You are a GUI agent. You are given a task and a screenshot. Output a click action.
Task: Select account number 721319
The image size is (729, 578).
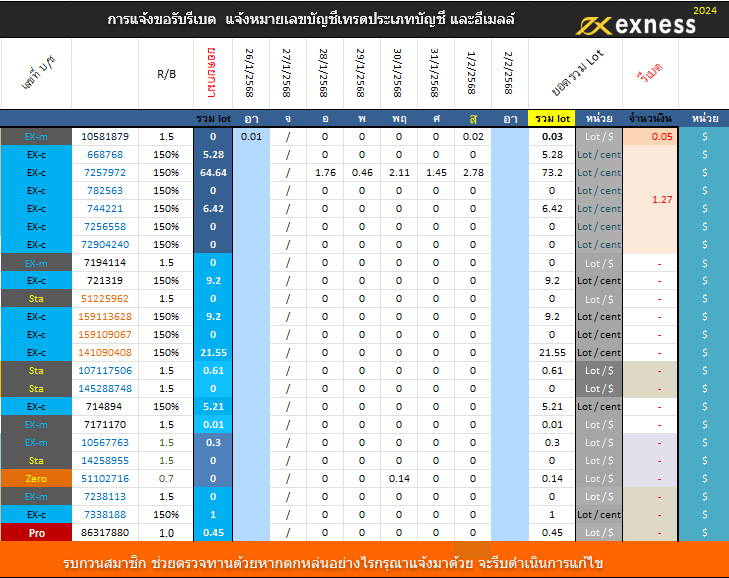pos(105,280)
